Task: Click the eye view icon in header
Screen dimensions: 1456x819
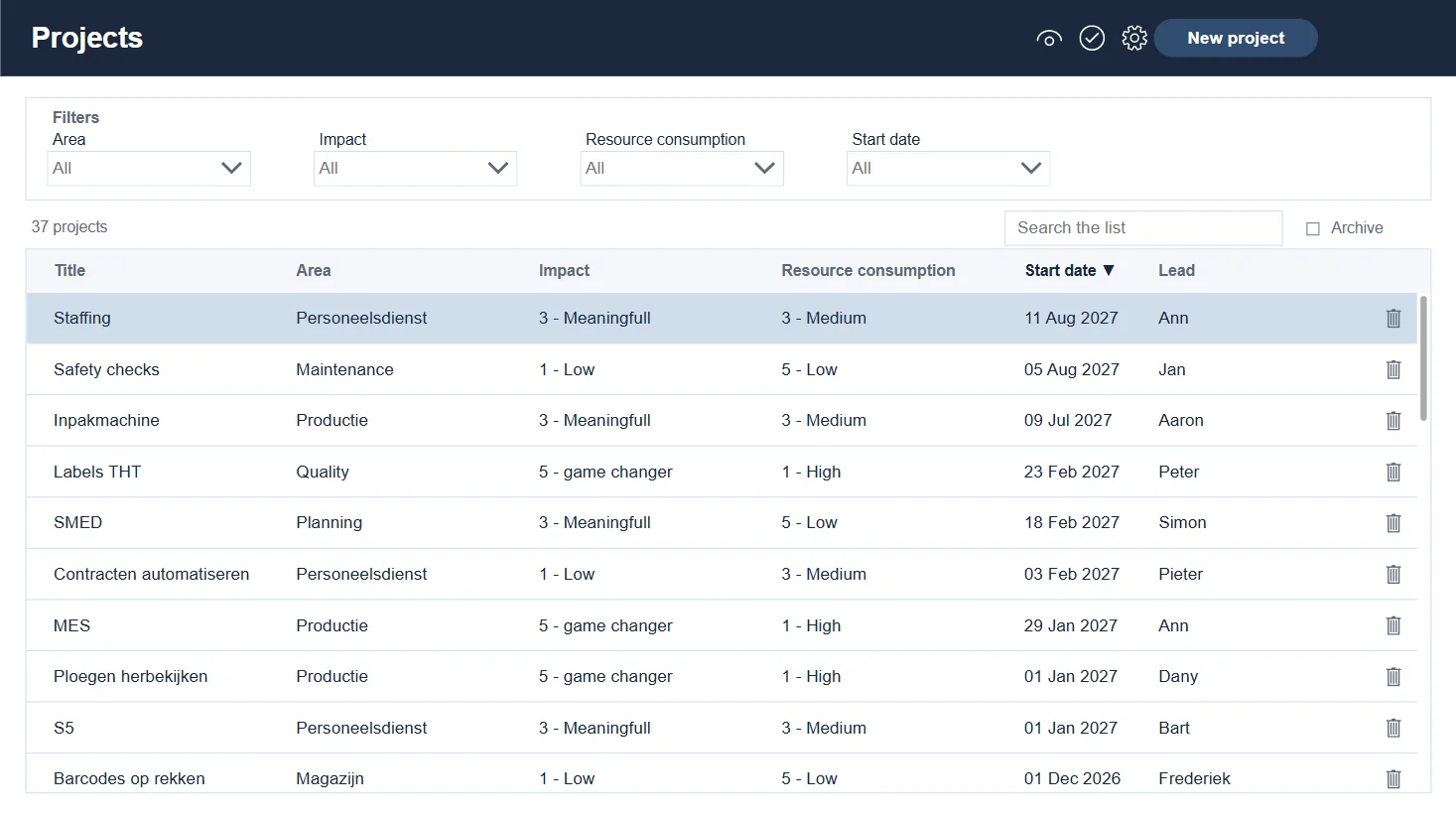Action: [1049, 39]
